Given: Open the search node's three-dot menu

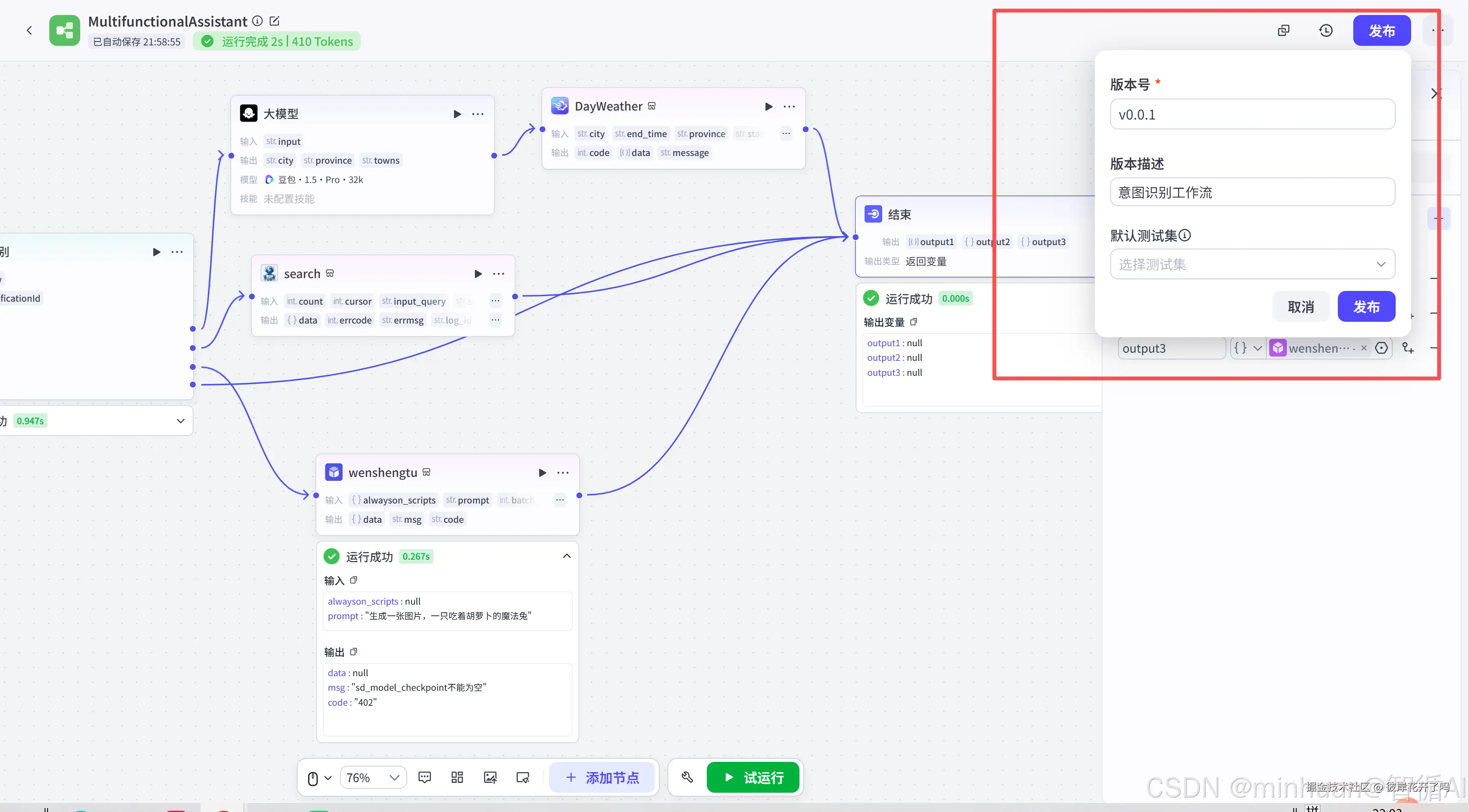Looking at the screenshot, I should 499,274.
